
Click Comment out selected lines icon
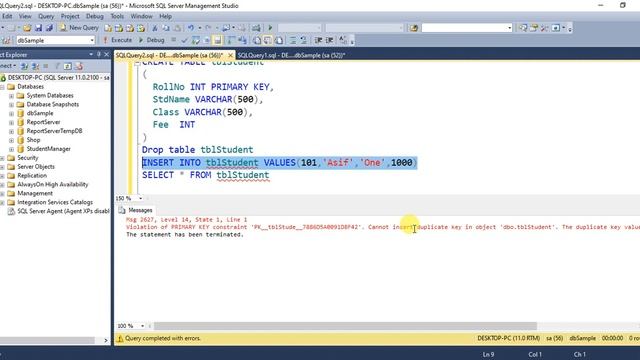point(293,40)
